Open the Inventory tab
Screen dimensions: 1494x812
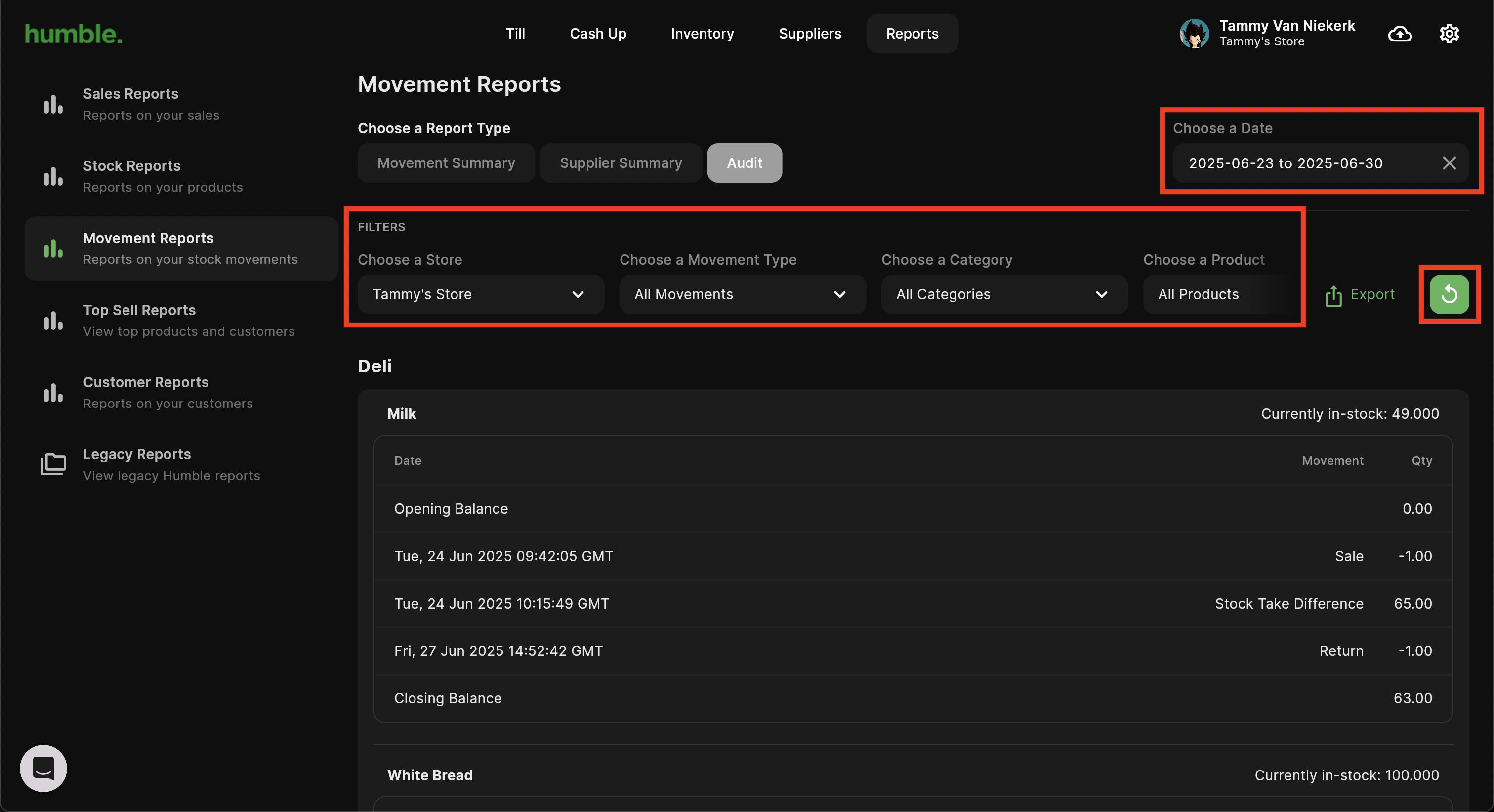point(703,34)
